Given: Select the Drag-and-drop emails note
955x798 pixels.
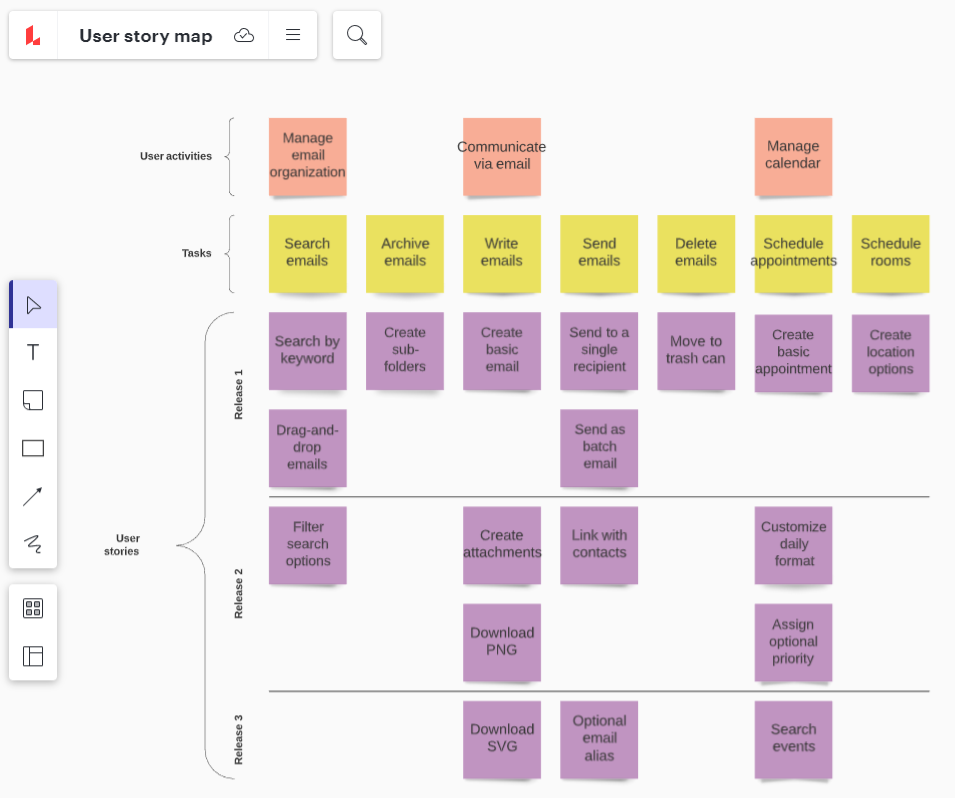Looking at the screenshot, I should click(x=308, y=448).
